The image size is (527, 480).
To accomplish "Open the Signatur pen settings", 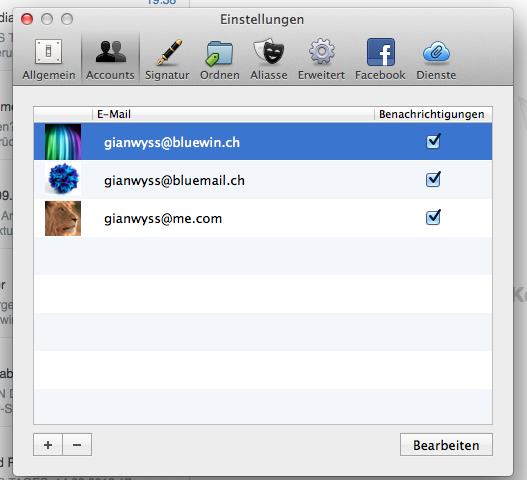I will (167, 59).
